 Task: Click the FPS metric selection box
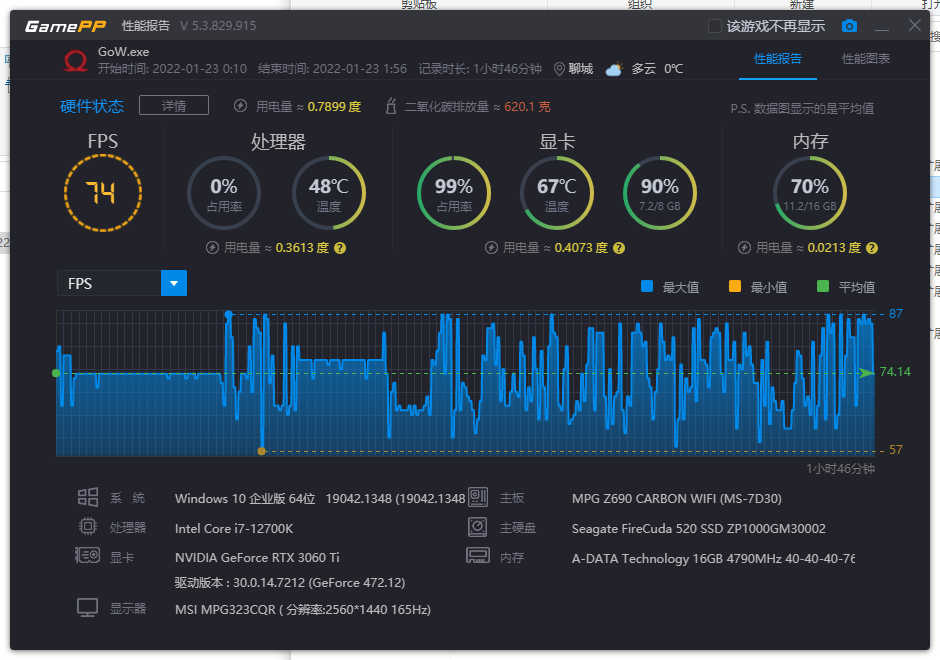pyautogui.click(x=122, y=283)
